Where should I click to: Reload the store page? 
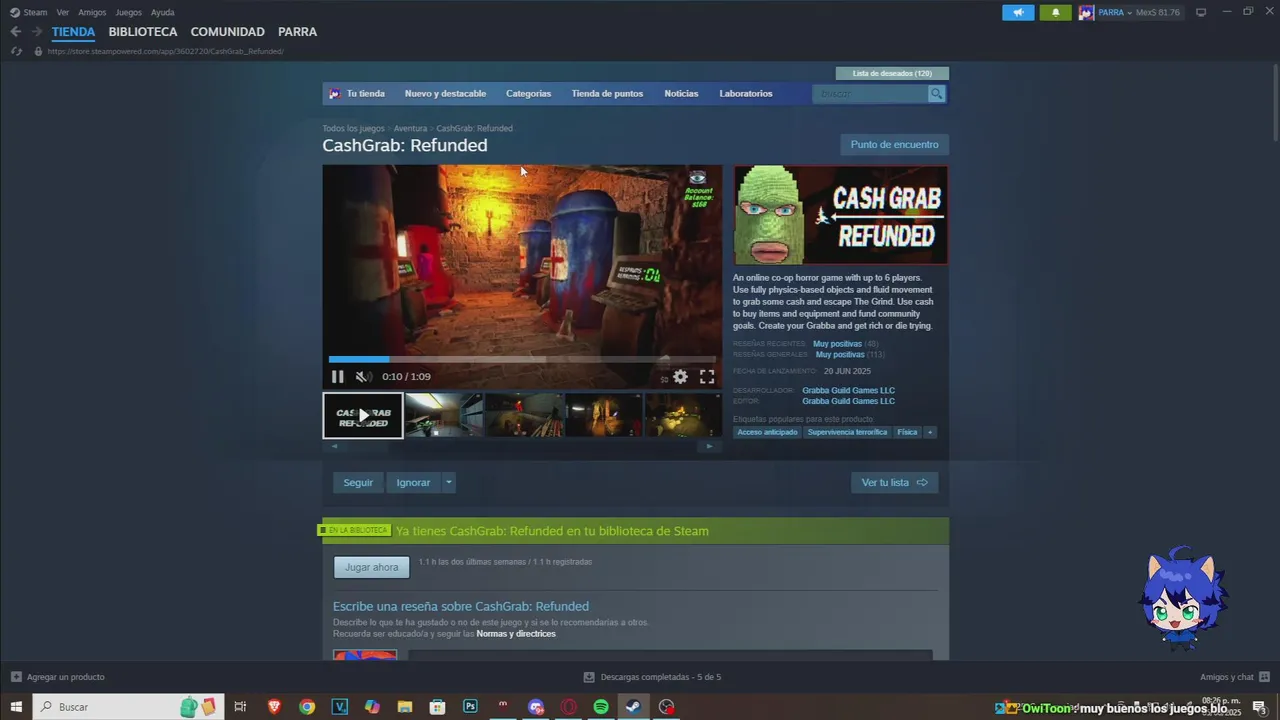tap(16, 51)
